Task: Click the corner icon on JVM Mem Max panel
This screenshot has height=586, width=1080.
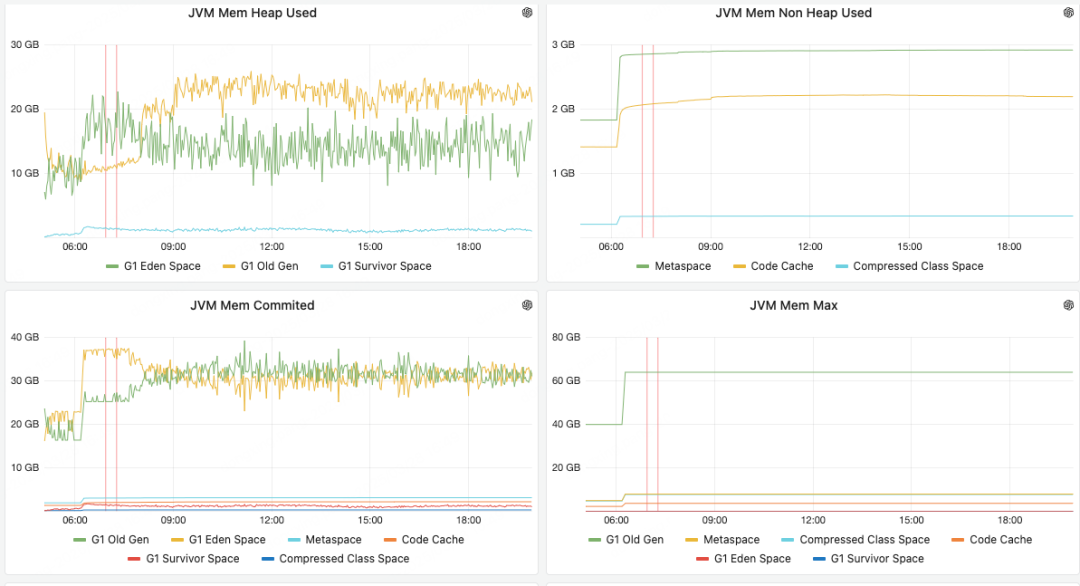Action: click(1069, 306)
